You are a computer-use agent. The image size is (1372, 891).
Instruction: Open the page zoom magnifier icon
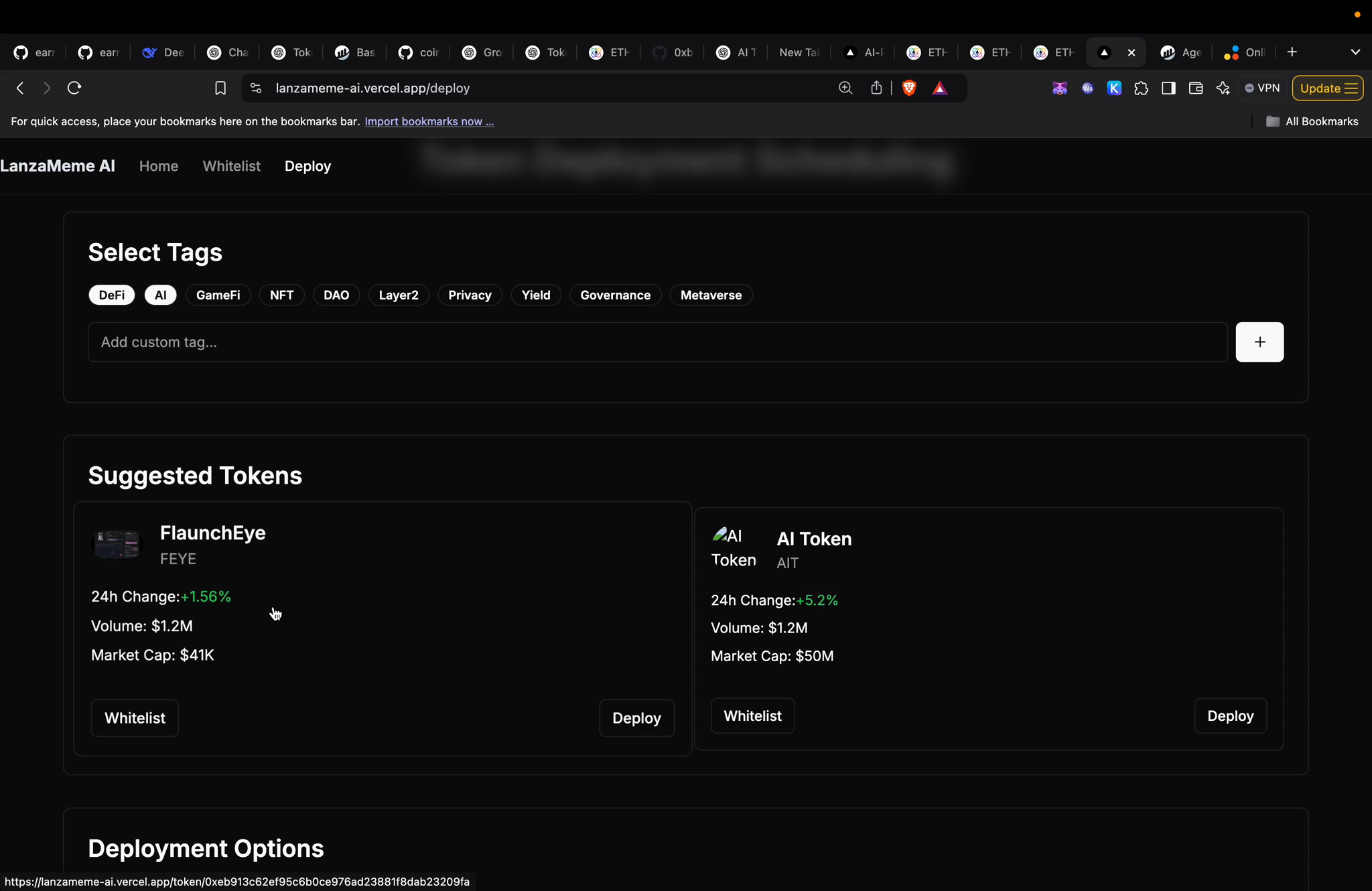845,88
